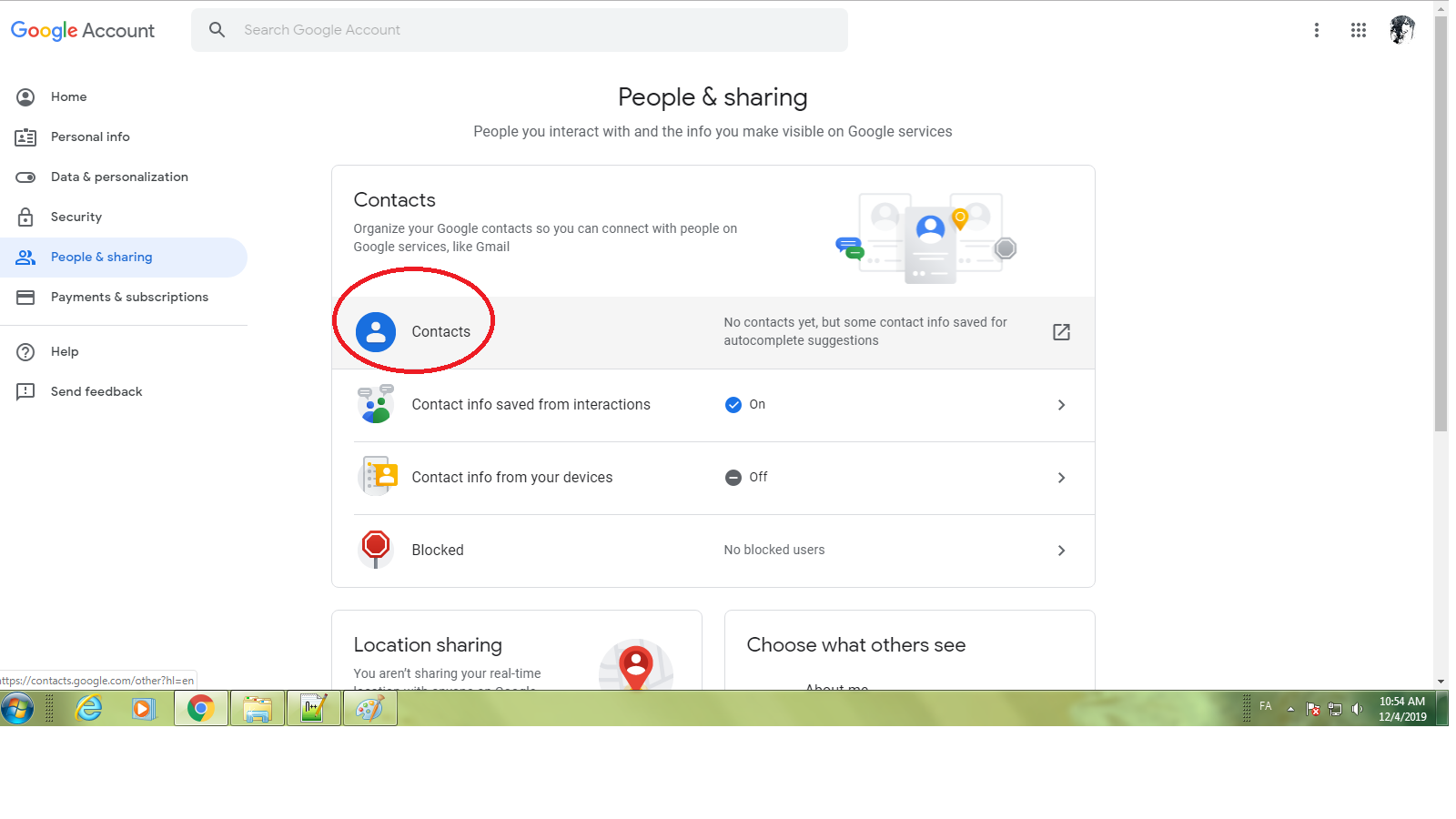This screenshot has width=1456, height=819.
Task: Click the Help question mark icon
Action: point(25,351)
